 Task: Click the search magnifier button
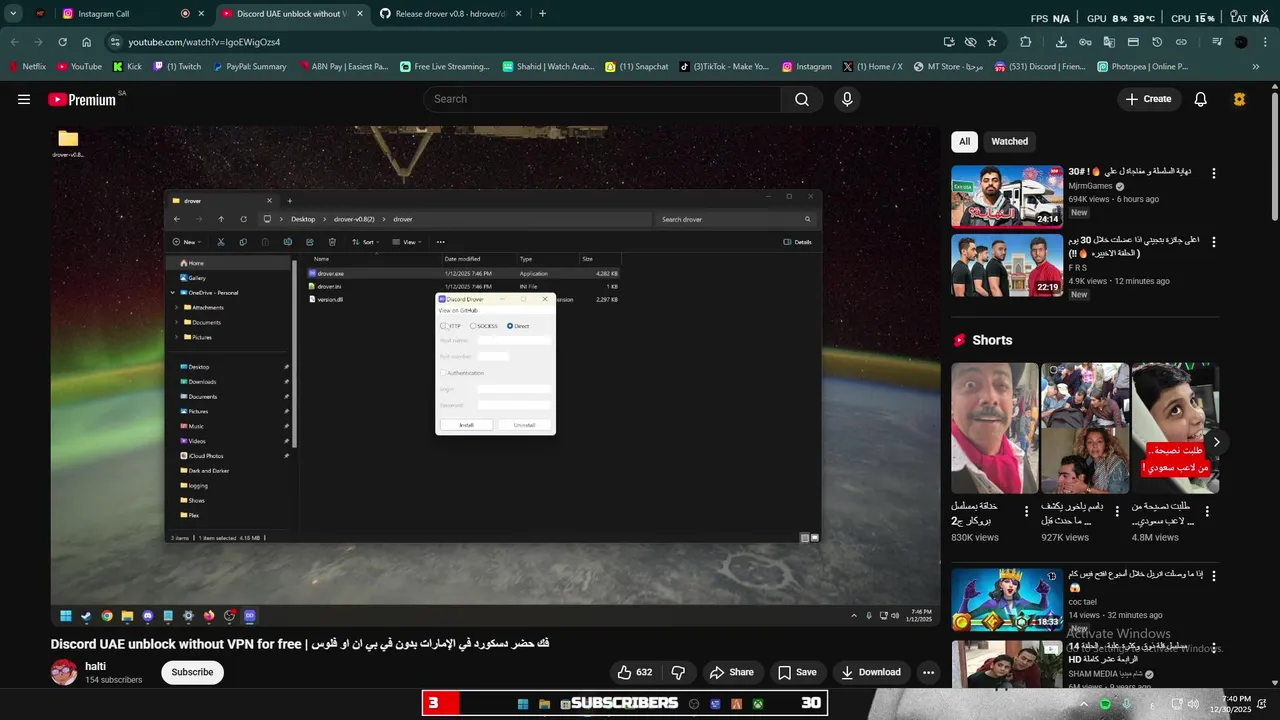point(802,99)
